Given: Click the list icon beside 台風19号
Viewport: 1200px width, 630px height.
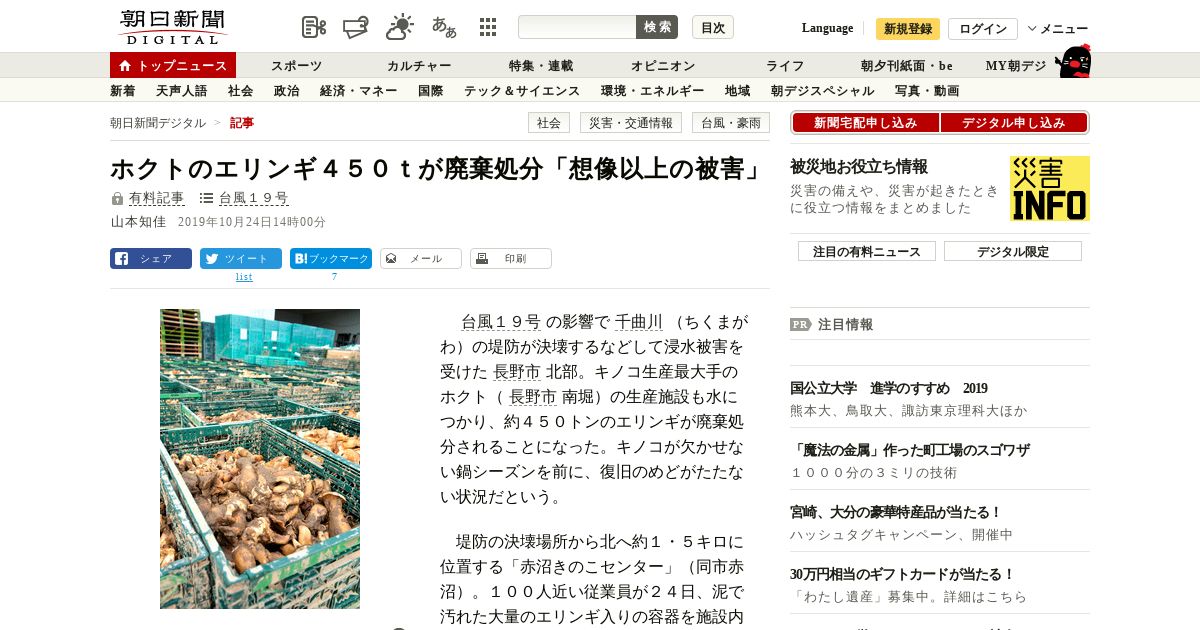Looking at the screenshot, I should tap(206, 198).
